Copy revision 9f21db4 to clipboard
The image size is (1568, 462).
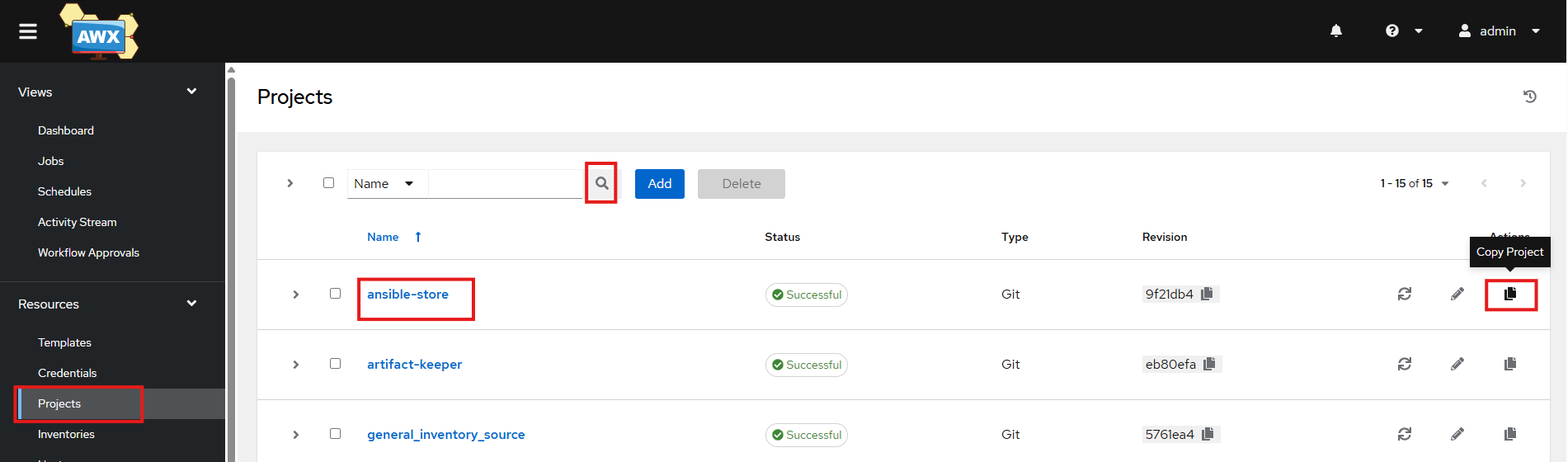click(x=1207, y=294)
